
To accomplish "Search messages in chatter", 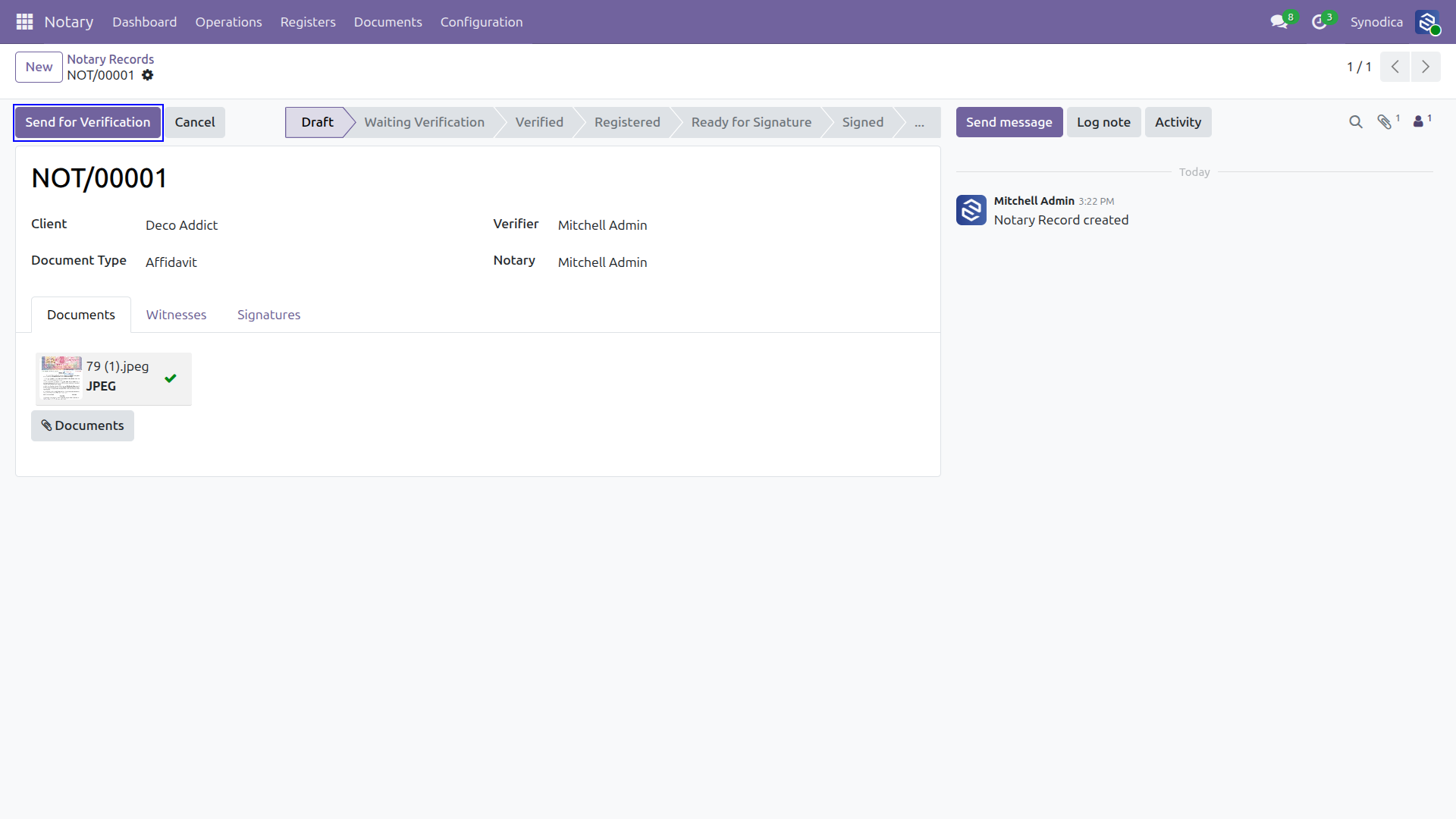I will click(x=1356, y=122).
